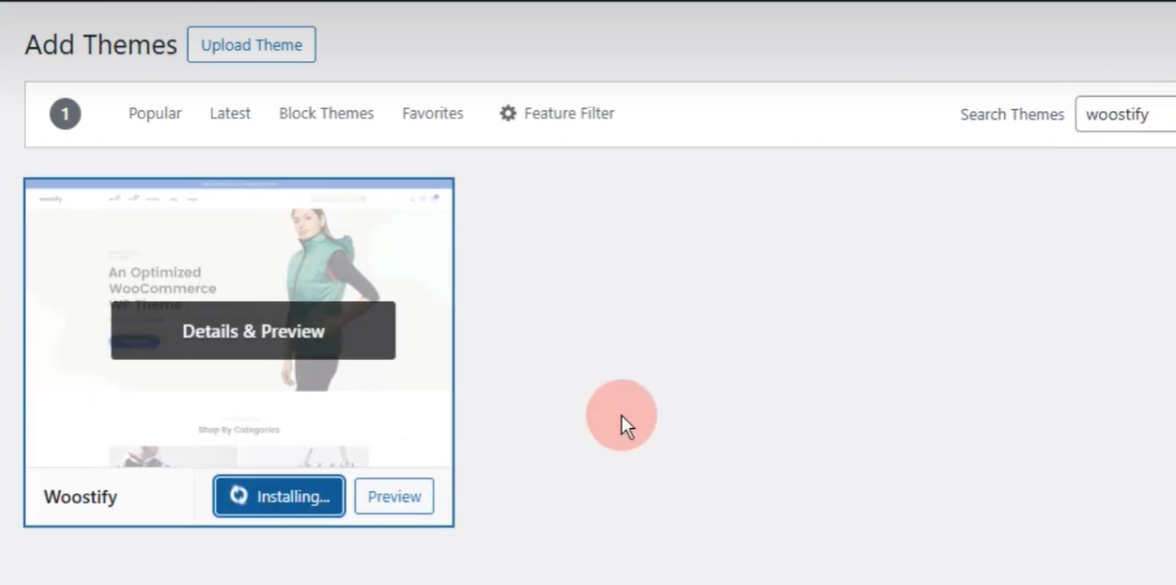Select the Block Themes tab
The height and width of the screenshot is (585, 1176).
pos(326,114)
